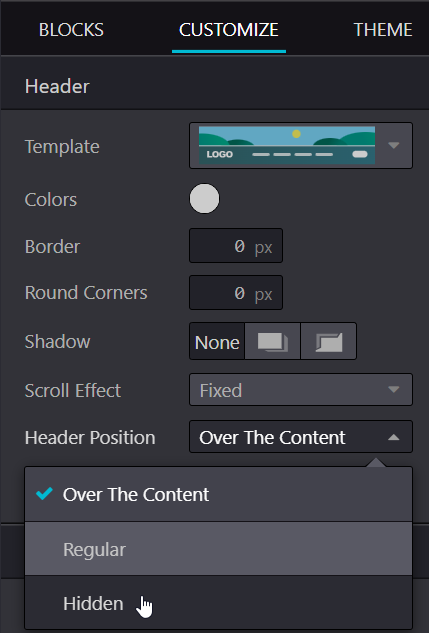Click the Scroll Effect dropdown arrow
This screenshot has height=633, width=429.
pos(393,390)
